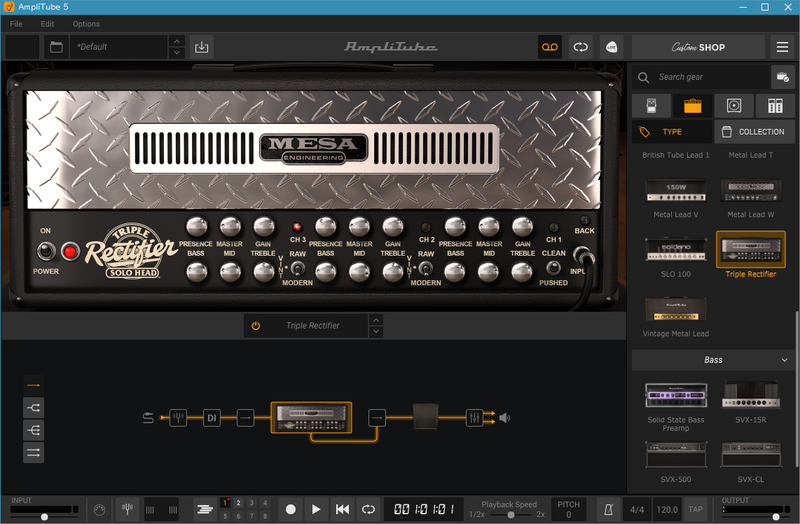
Task: Click the gear filter icon beside search
Action: [x=782, y=77]
